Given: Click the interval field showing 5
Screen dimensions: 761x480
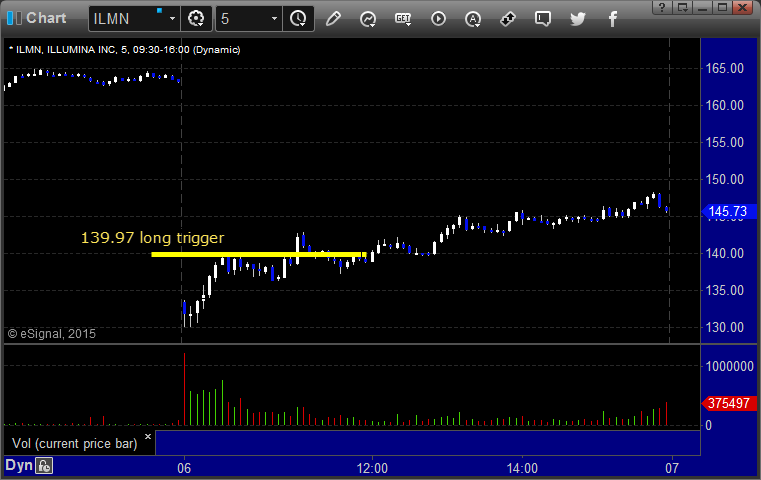Looking at the screenshot, I should pos(243,19).
